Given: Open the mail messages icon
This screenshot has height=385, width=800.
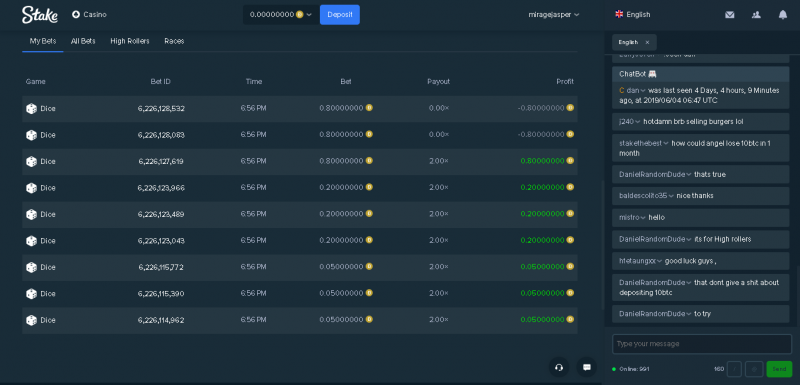Looking at the screenshot, I should tap(730, 15).
